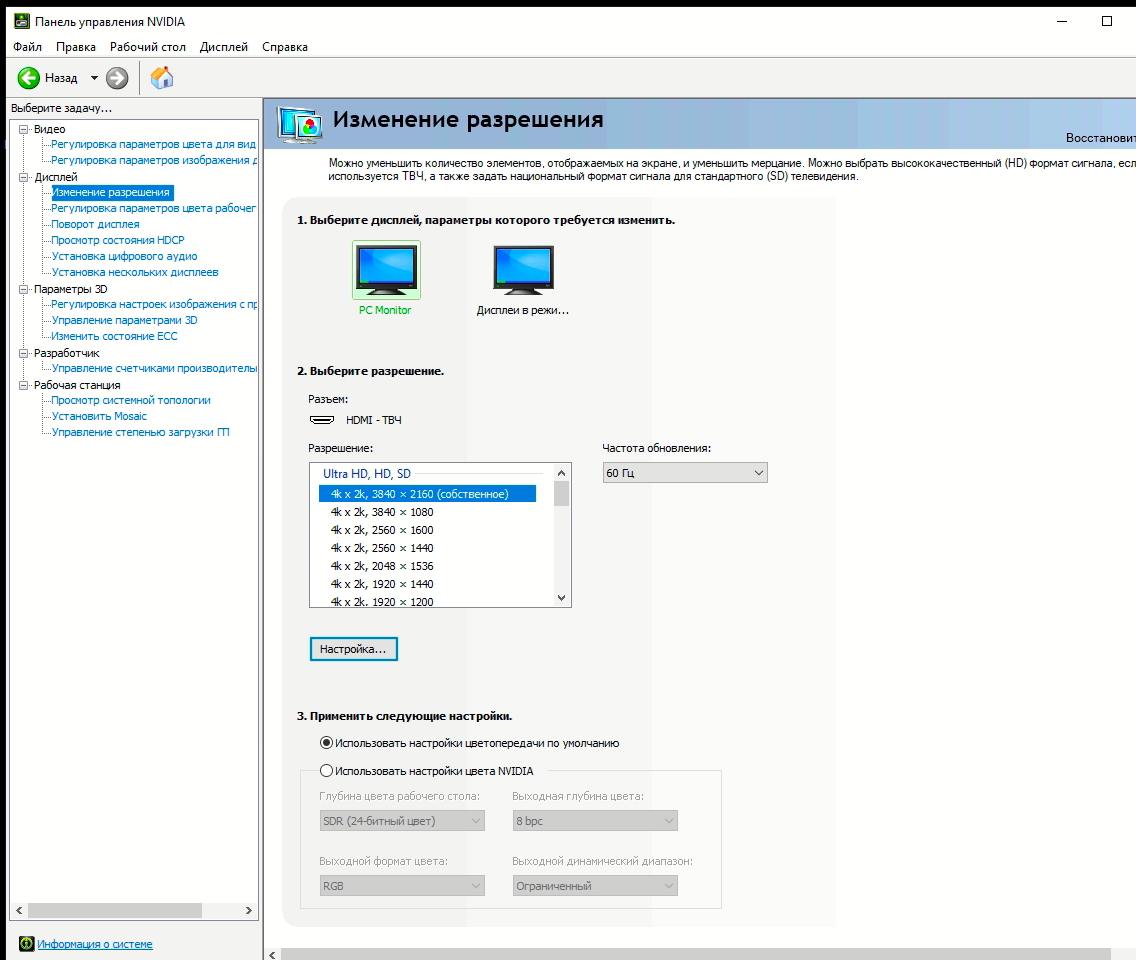The width and height of the screenshot is (1136, 960).
Task: Open 'Регулировка параметров цвета для видео' task
Action: (x=154, y=144)
